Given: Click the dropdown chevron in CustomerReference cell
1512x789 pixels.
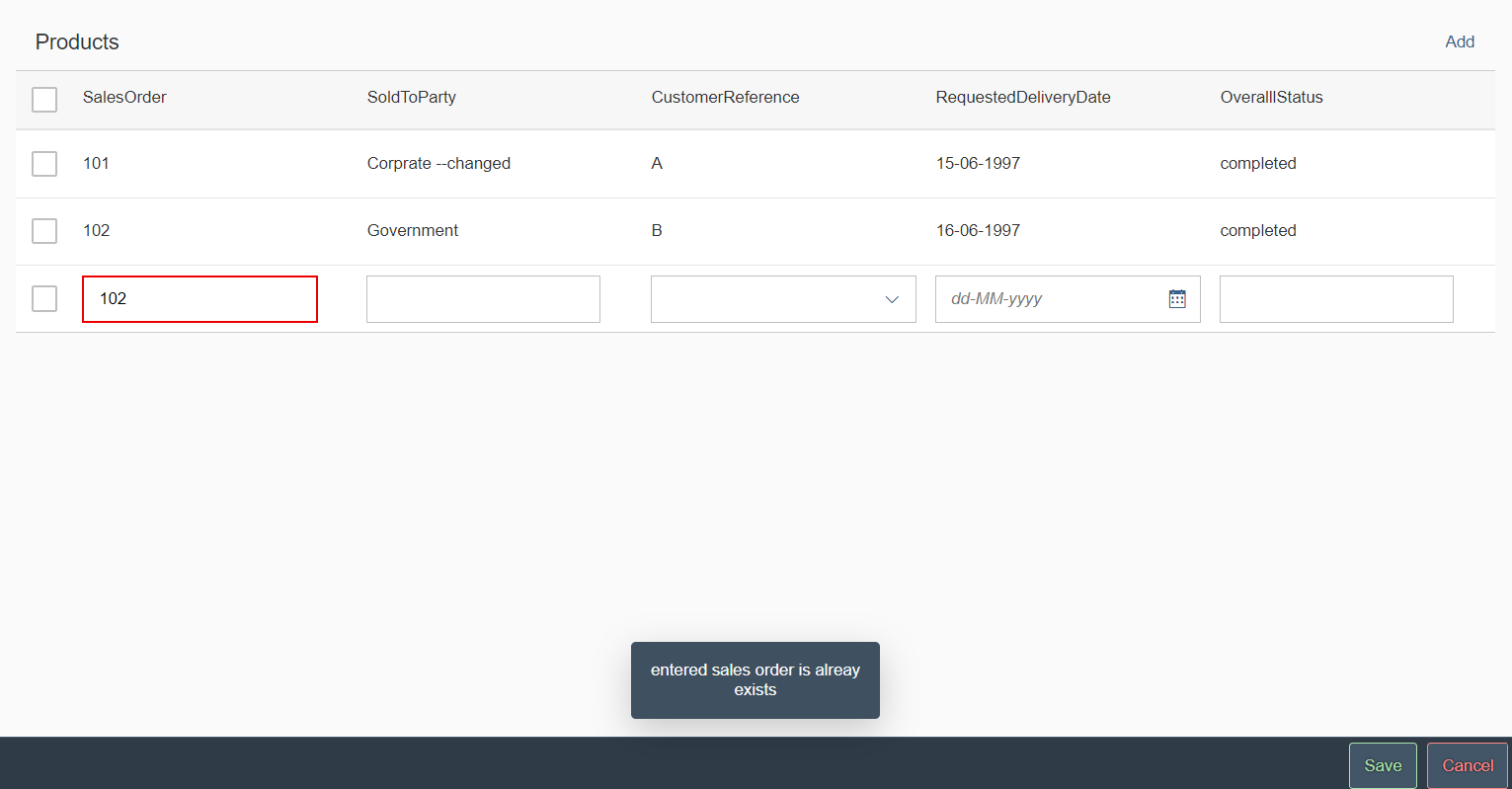Looking at the screenshot, I should point(892,298).
